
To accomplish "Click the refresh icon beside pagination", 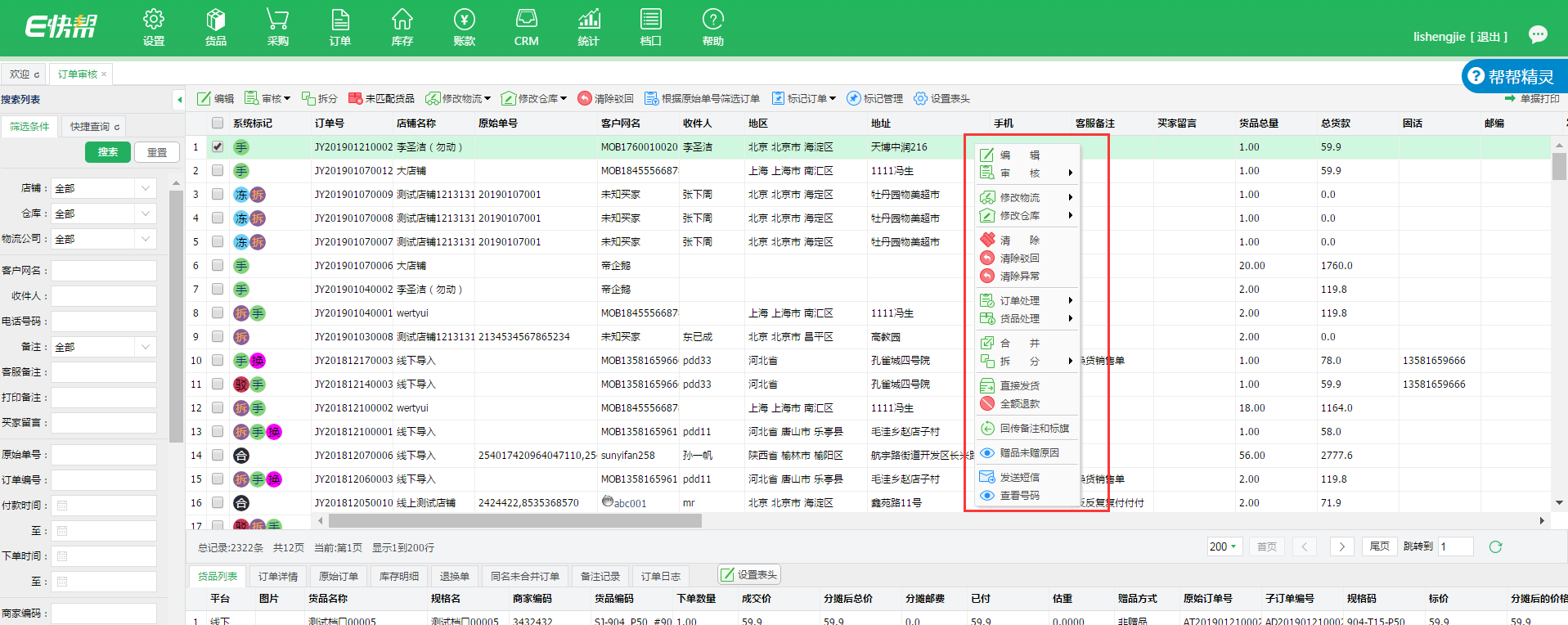I will click(1495, 546).
